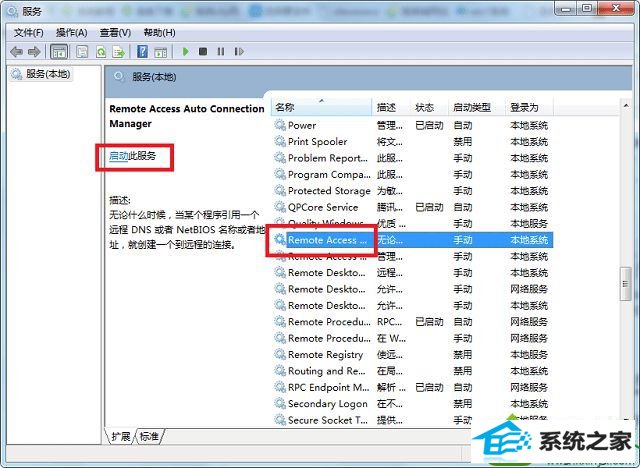Select the highlighted Remote Access service row

click(412, 240)
